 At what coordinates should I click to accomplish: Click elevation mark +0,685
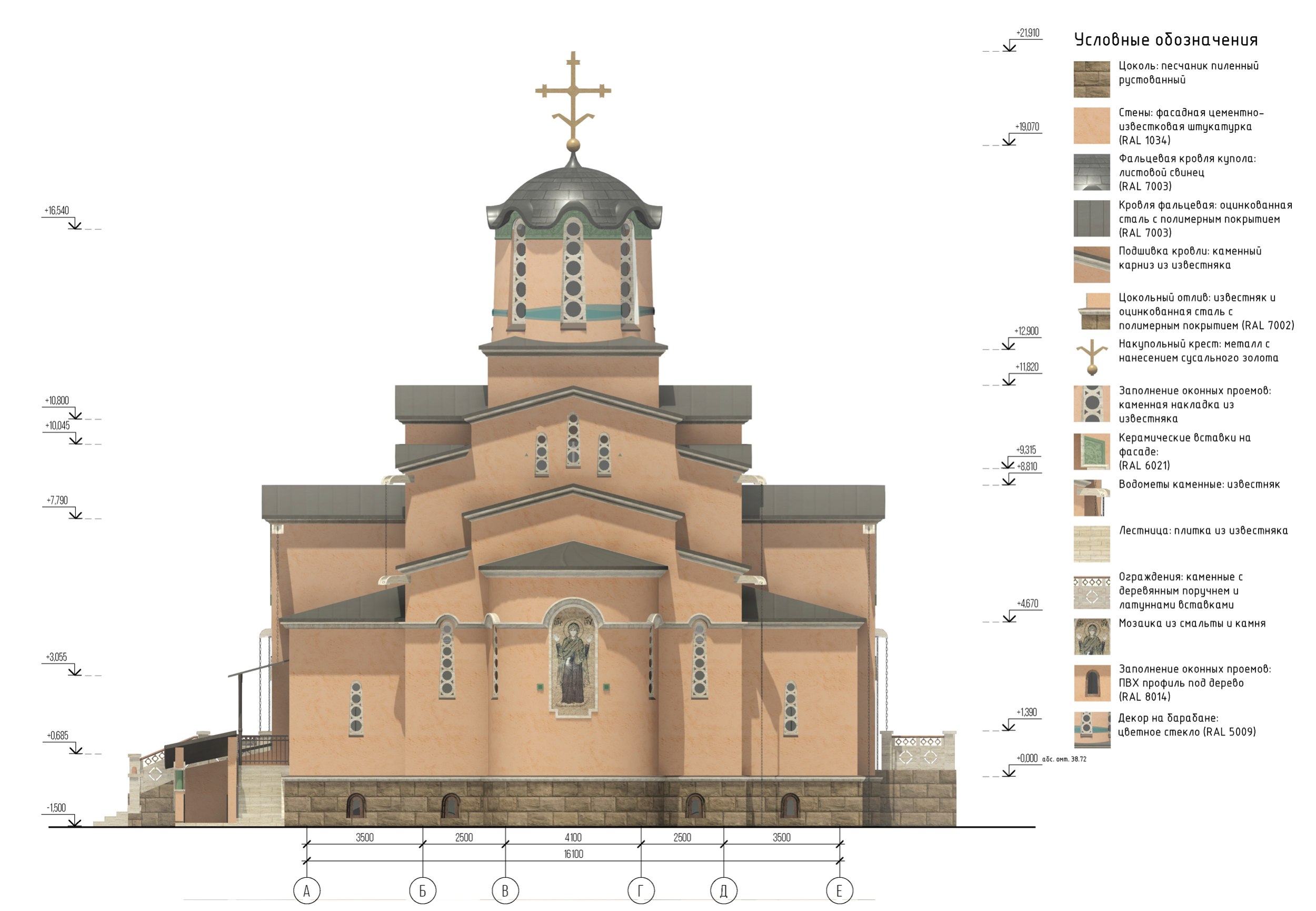[x=57, y=736]
